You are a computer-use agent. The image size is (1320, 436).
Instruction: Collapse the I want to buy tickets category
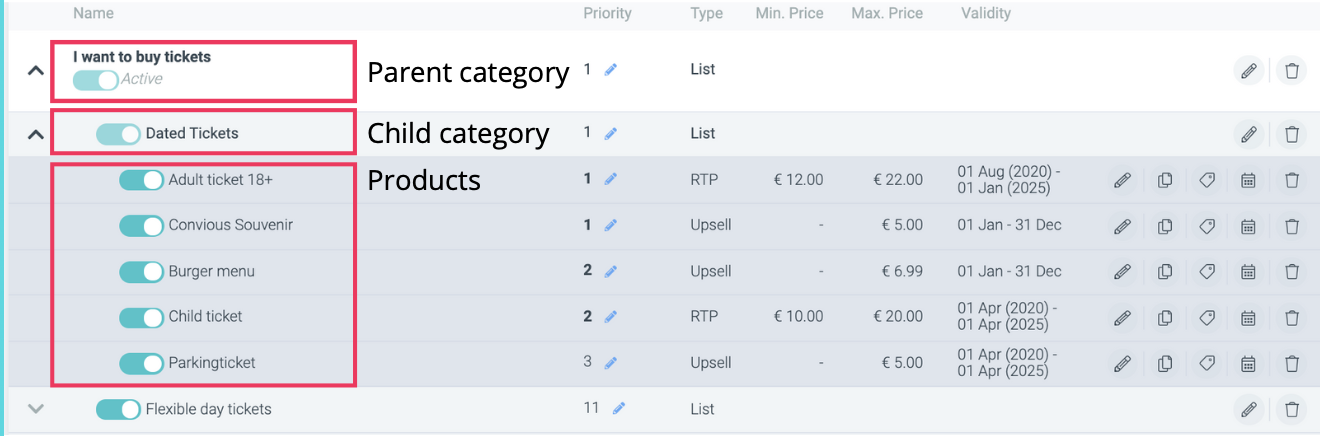[x=35, y=70]
